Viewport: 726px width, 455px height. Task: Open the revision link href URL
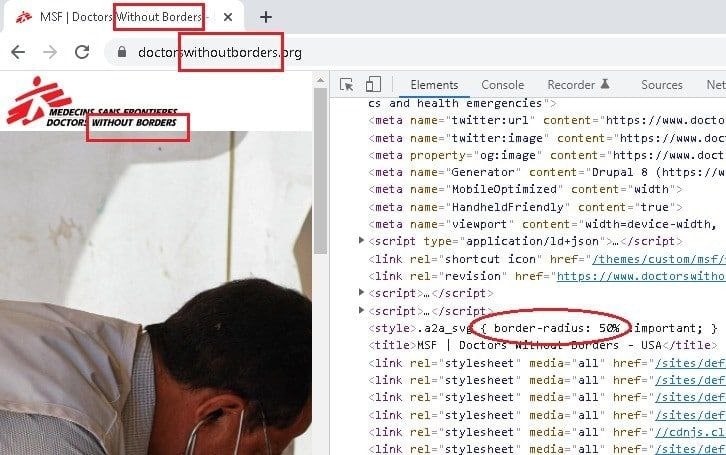pos(641,276)
